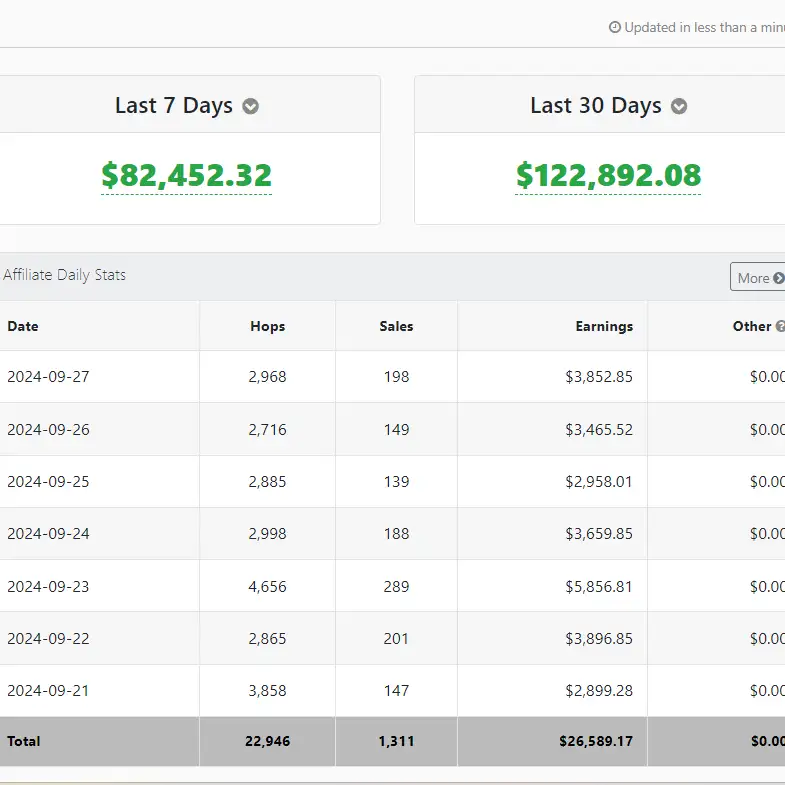785x785 pixels.
Task: Select the 2024-09-21 date cell
Action: [x=48, y=691]
